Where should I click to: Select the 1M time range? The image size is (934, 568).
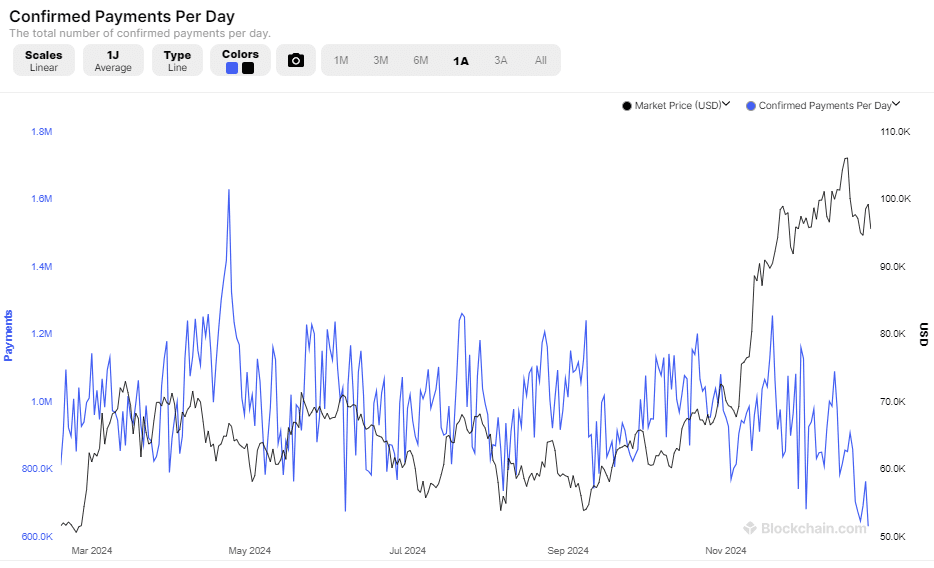341,60
